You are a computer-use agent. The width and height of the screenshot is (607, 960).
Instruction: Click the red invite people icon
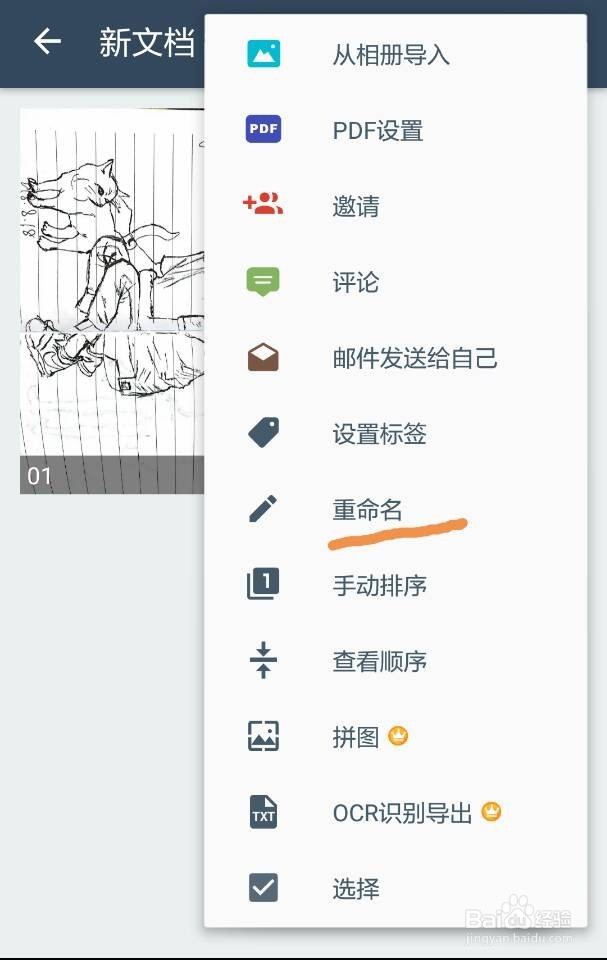[263, 203]
